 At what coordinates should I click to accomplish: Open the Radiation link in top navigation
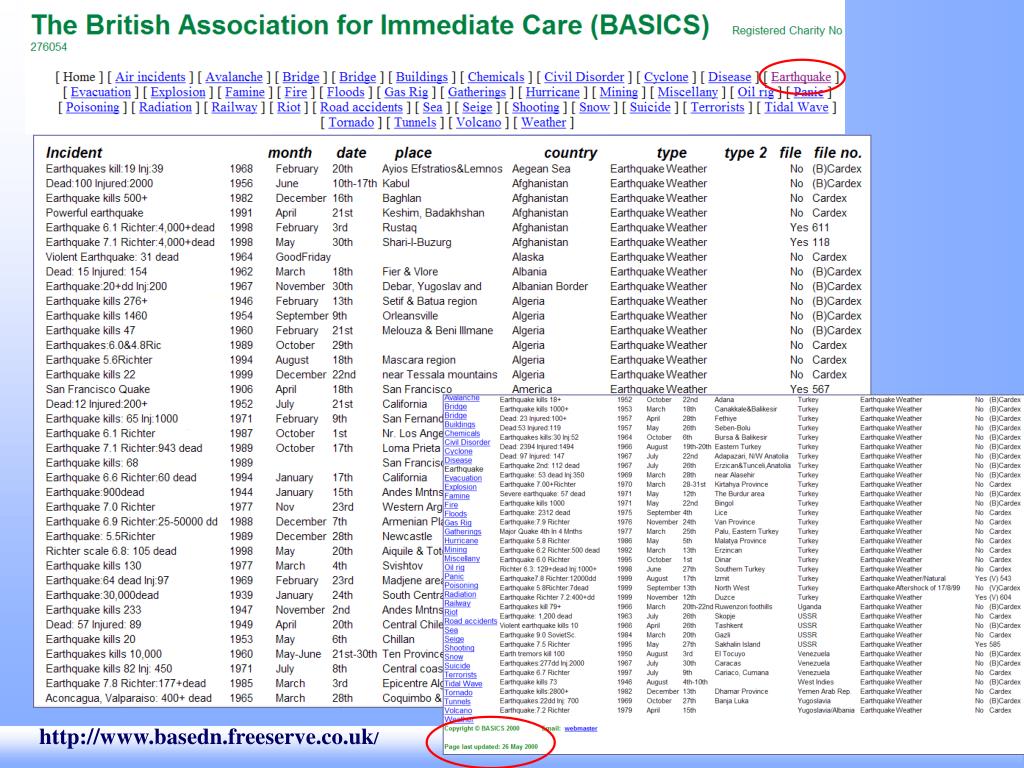(x=165, y=107)
